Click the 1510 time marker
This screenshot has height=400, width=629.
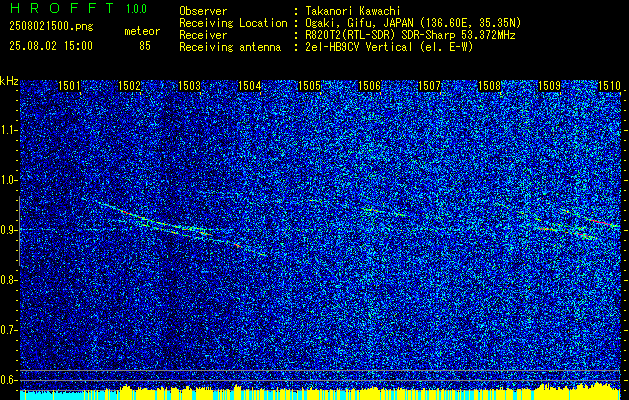[609, 86]
